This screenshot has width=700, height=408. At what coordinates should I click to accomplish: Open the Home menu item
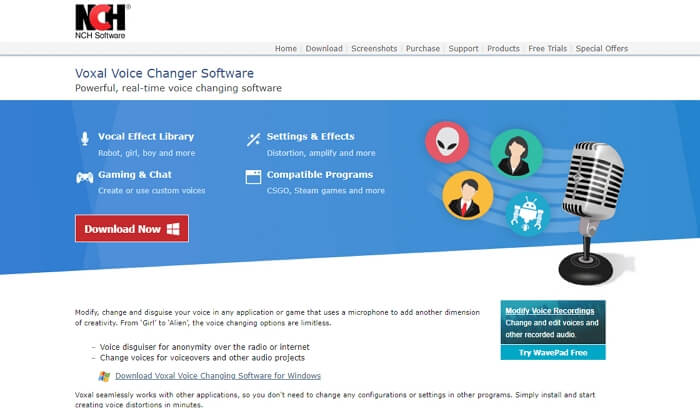(x=286, y=49)
